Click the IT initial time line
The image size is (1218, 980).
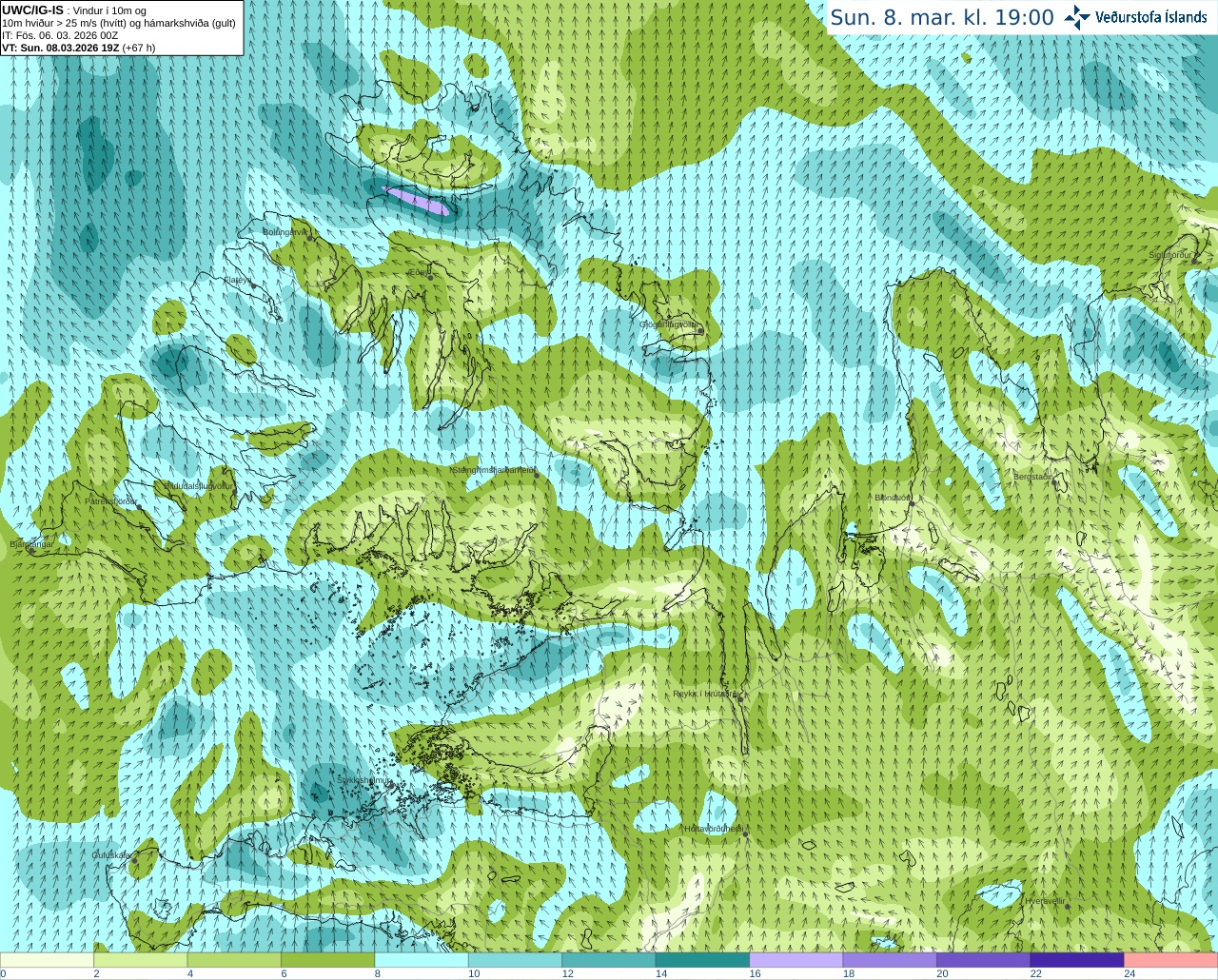pyautogui.click(x=60, y=35)
